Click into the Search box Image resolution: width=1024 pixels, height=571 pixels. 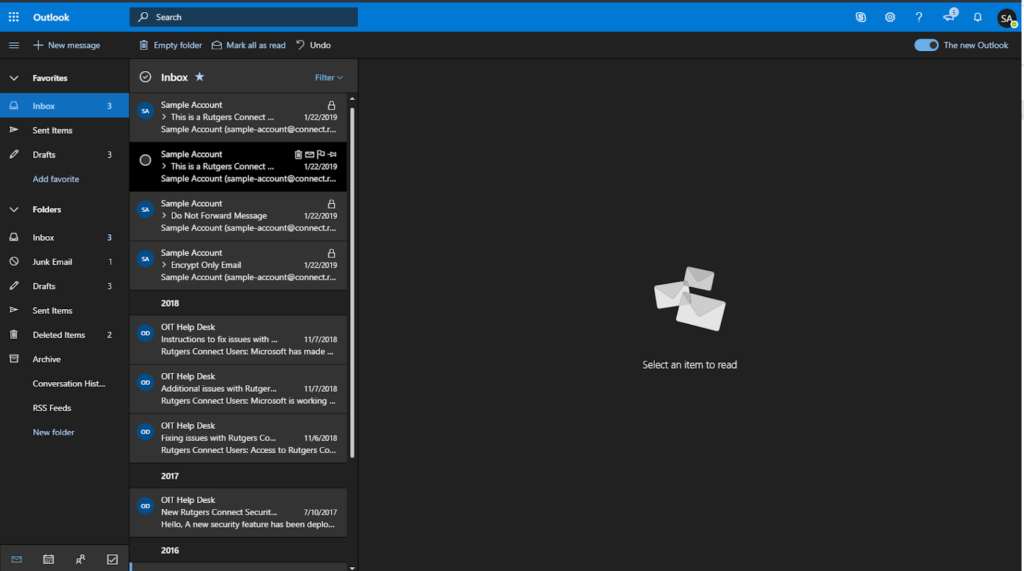click(250, 17)
